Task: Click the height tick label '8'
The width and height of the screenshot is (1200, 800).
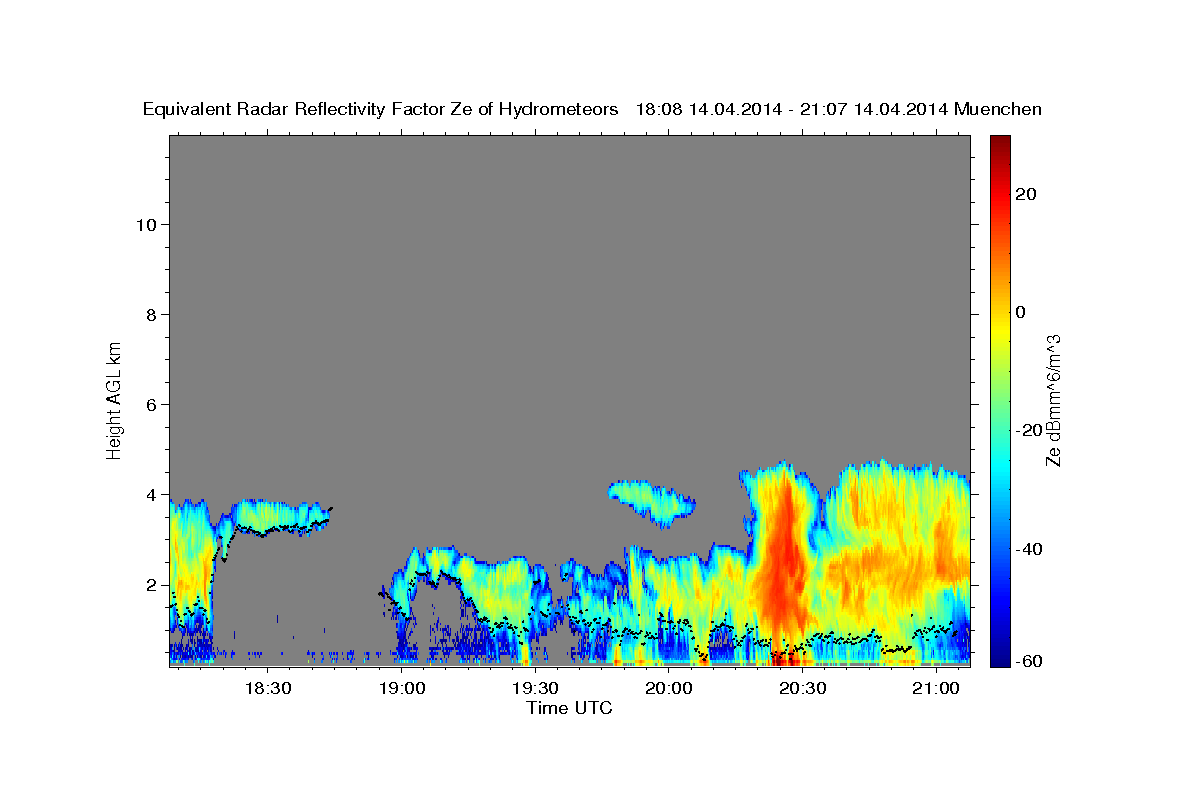Action: (x=151, y=314)
